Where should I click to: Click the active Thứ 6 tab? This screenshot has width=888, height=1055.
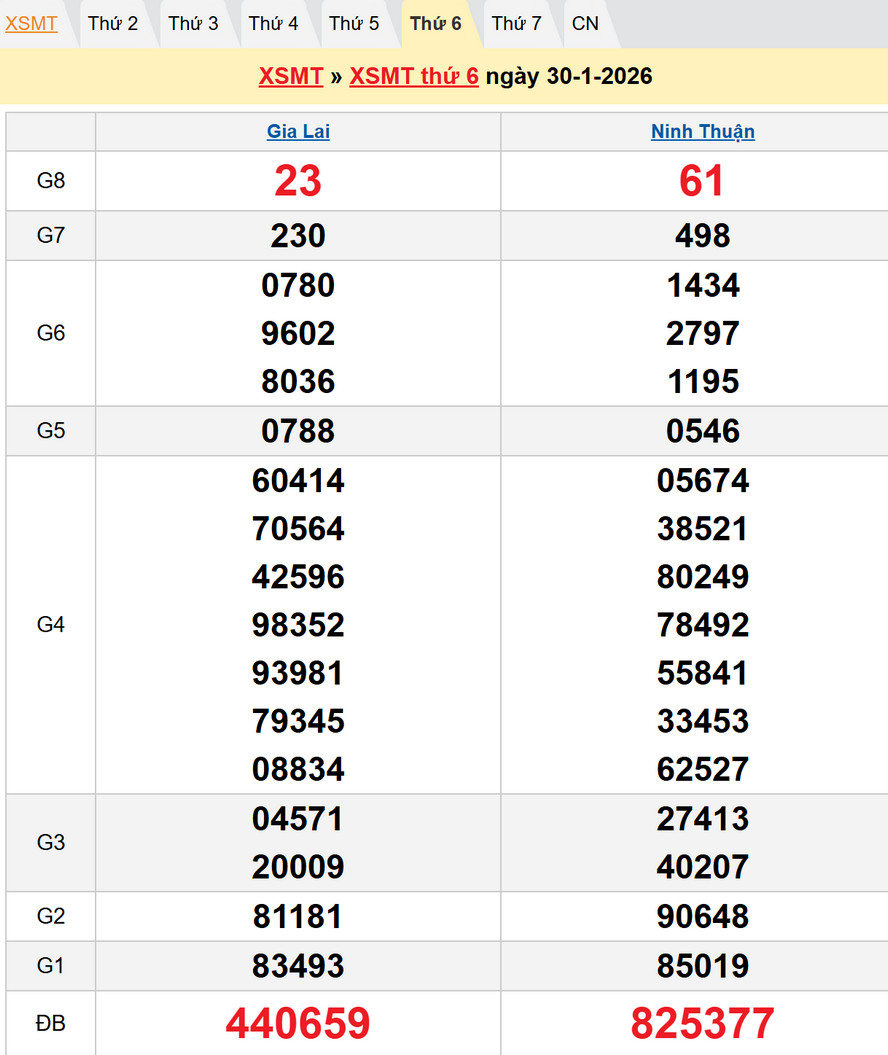(436, 23)
